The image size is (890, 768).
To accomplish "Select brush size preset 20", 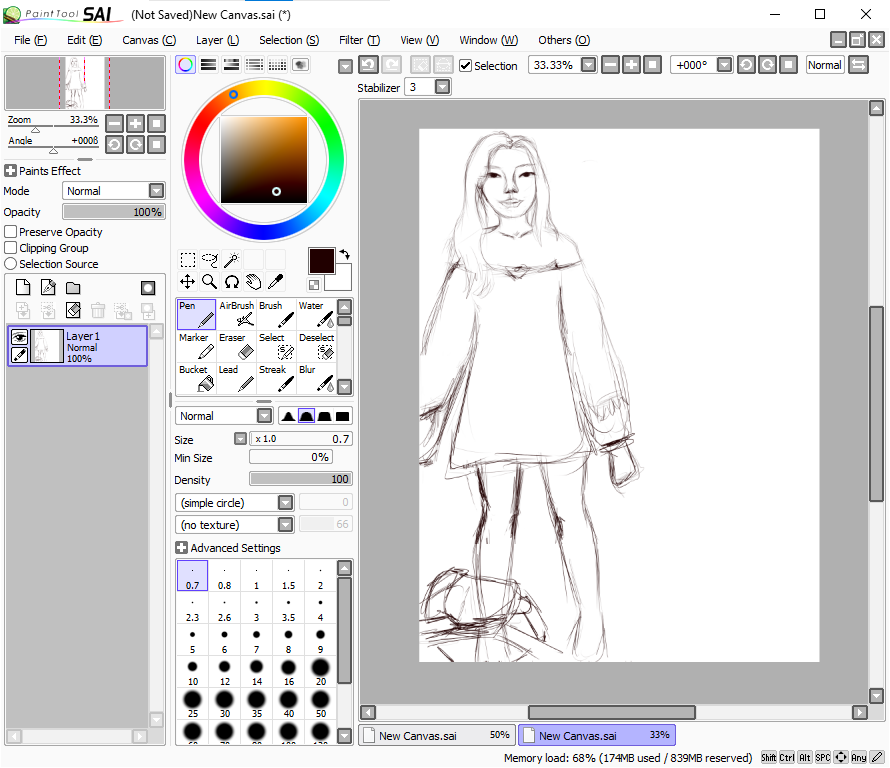I will (321, 672).
